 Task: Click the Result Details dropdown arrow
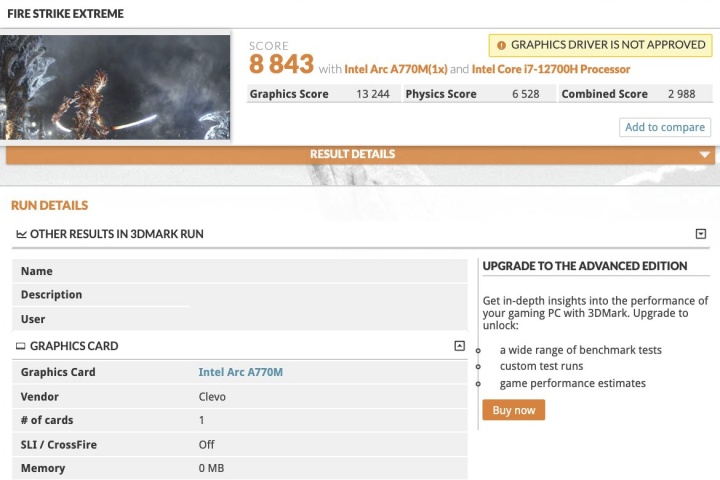coord(705,155)
